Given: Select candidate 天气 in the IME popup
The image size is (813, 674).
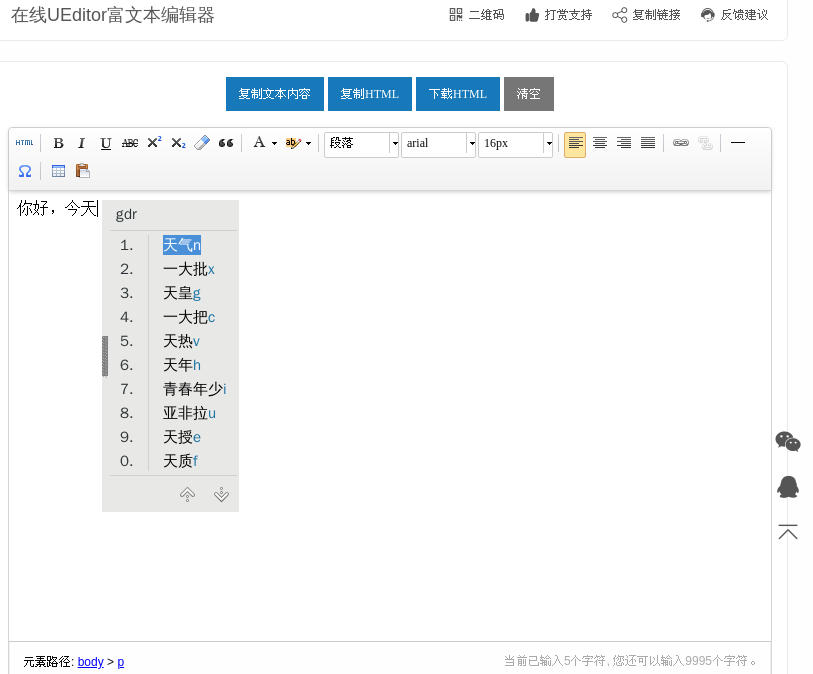Looking at the screenshot, I should pos(180,244).
